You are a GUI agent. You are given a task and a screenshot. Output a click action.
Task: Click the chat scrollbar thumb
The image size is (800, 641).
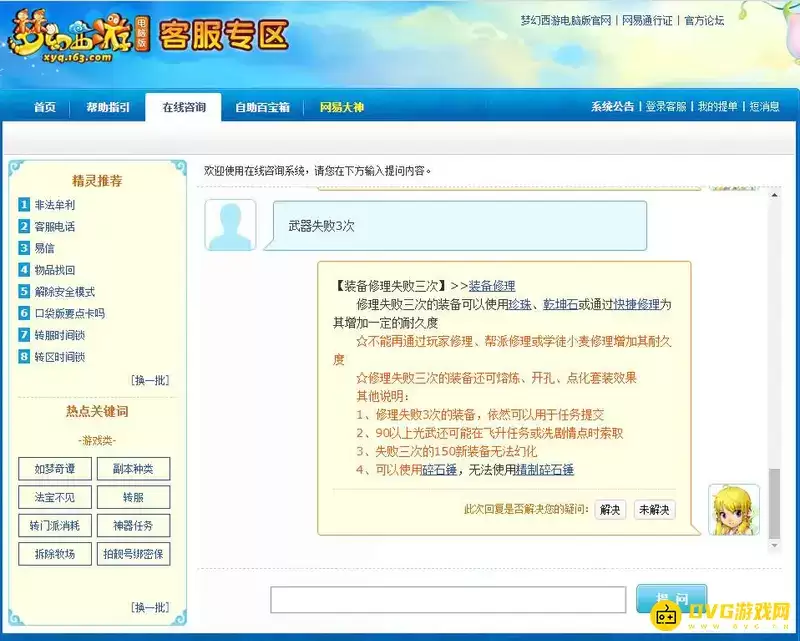pyautogui.click(x=774, y=503)
